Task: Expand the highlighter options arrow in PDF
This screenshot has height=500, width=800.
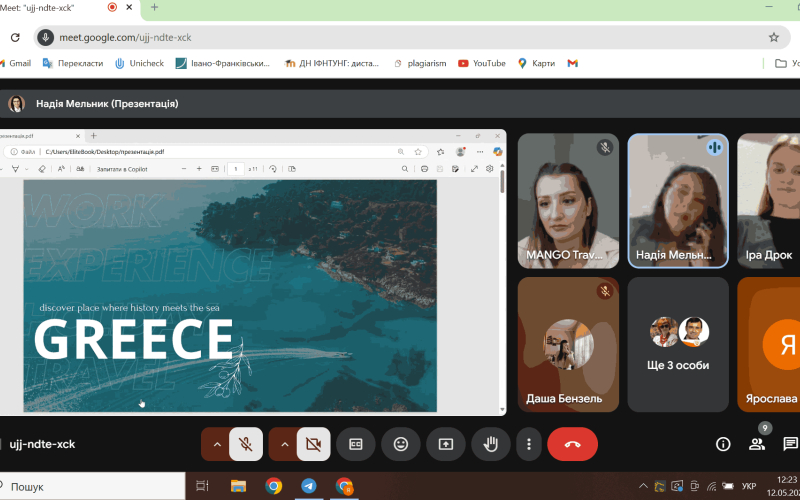Action: click(x=27, y=169)
